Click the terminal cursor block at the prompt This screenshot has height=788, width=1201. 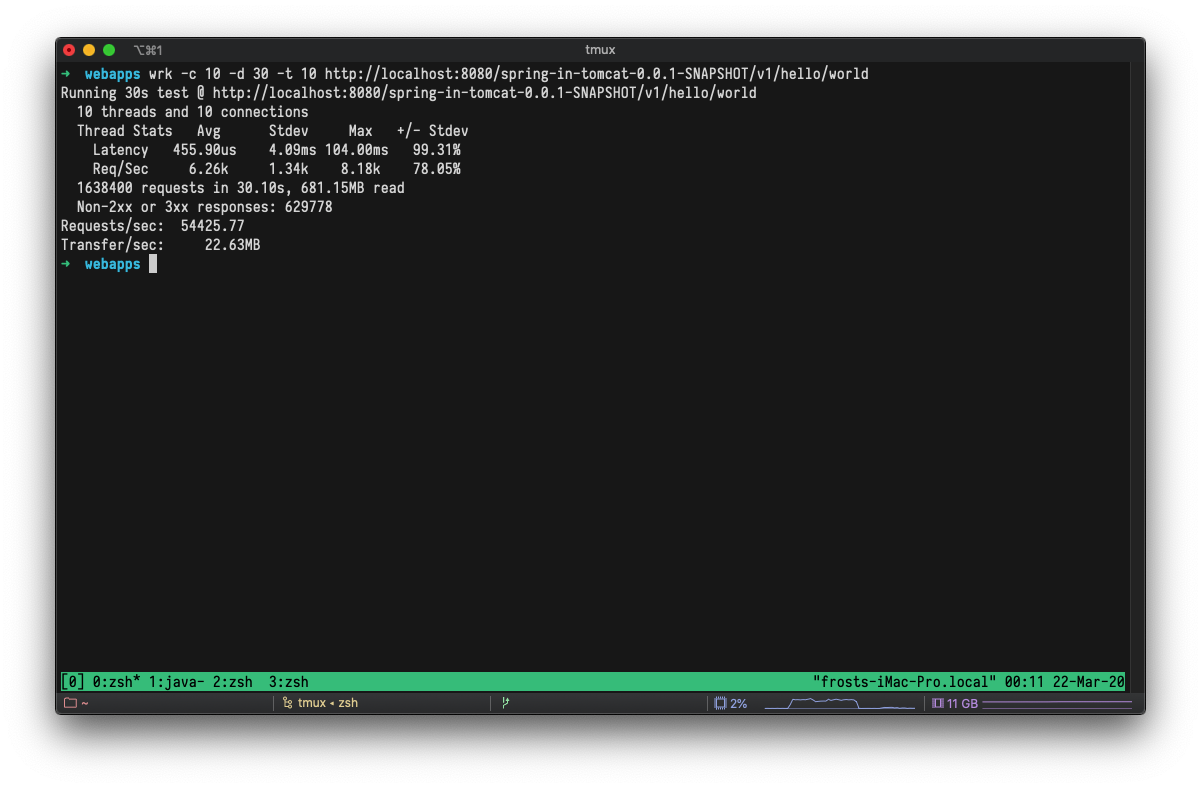tap(153, 264)
